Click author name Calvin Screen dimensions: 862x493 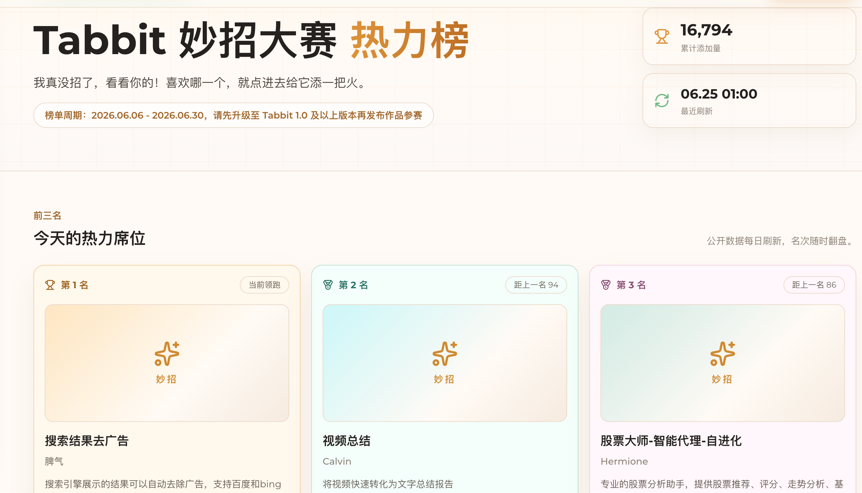pos(337,461)
